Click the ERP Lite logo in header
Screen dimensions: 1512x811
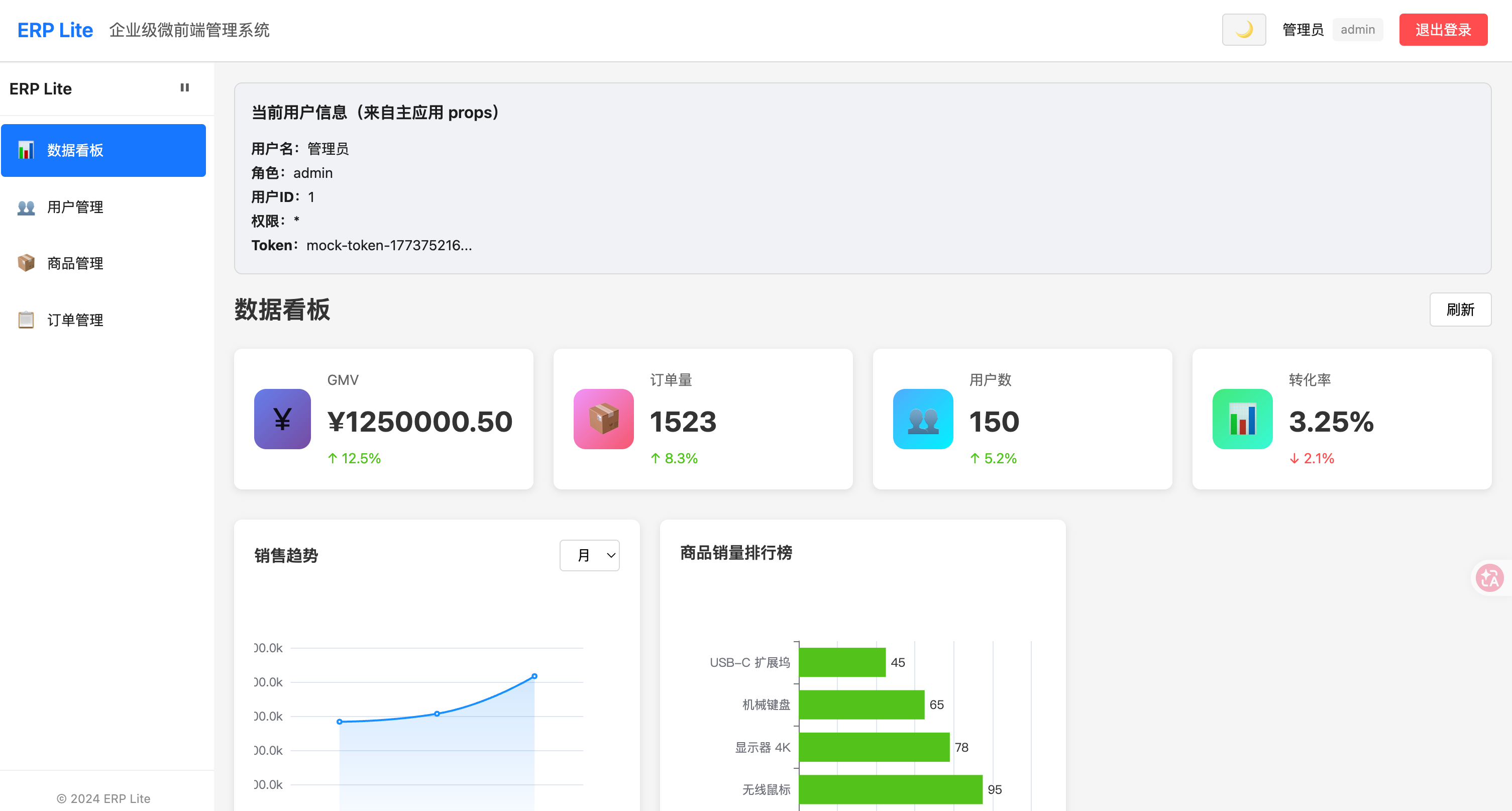55,30
